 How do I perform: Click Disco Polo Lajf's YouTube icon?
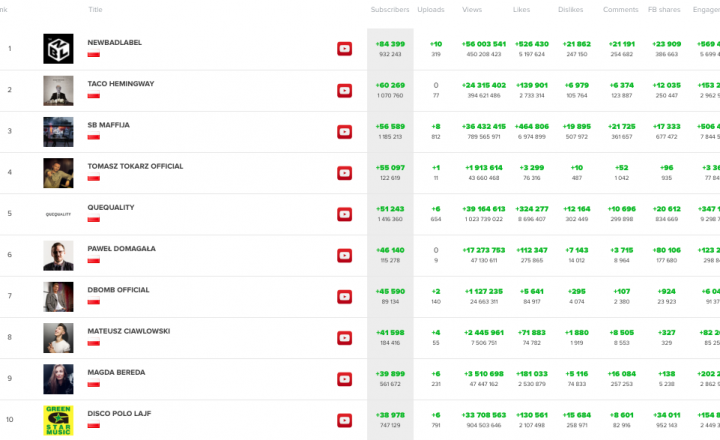click(x=344, y=420)
